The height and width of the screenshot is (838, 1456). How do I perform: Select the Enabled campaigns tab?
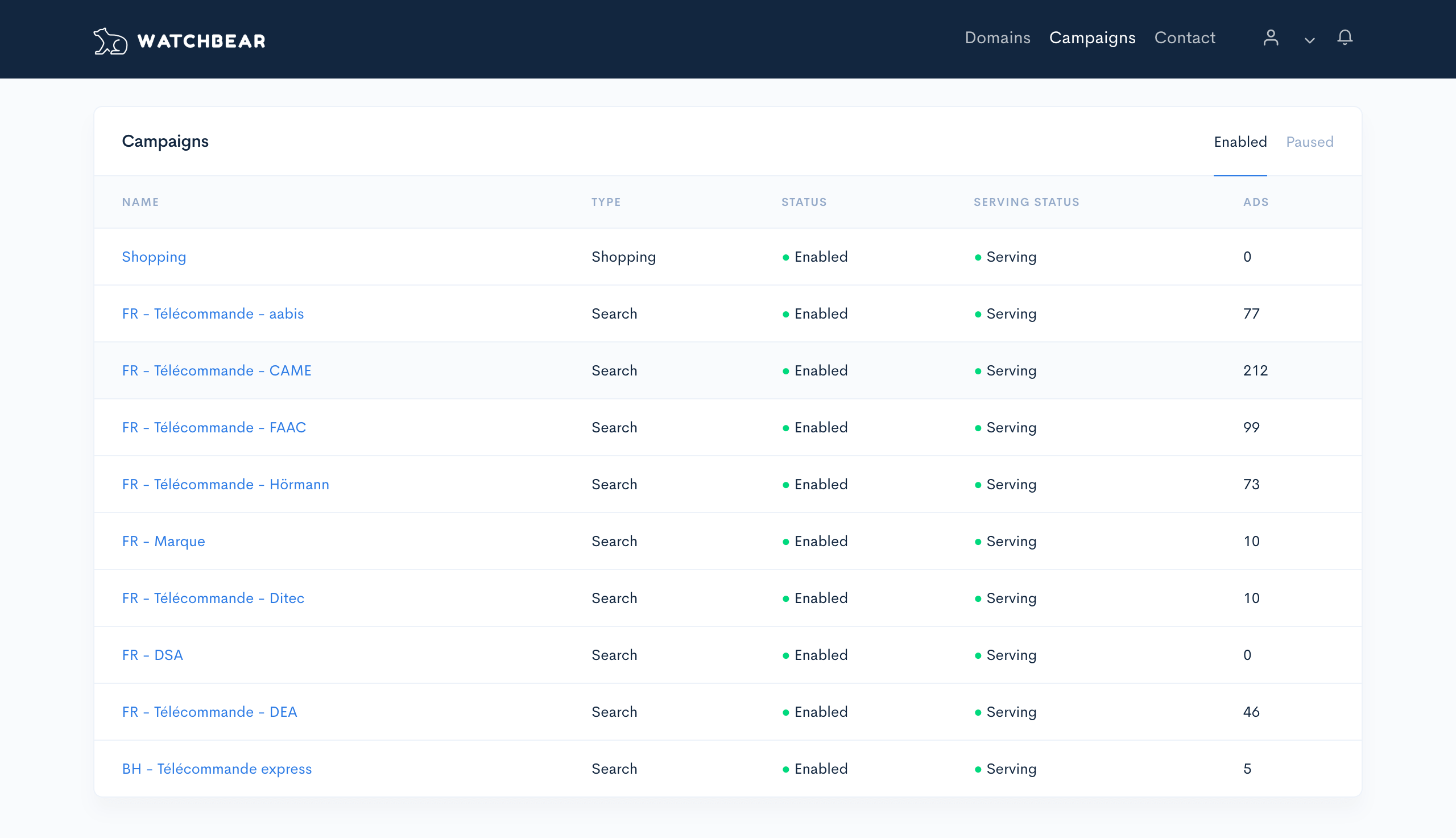pos(1240,142)
